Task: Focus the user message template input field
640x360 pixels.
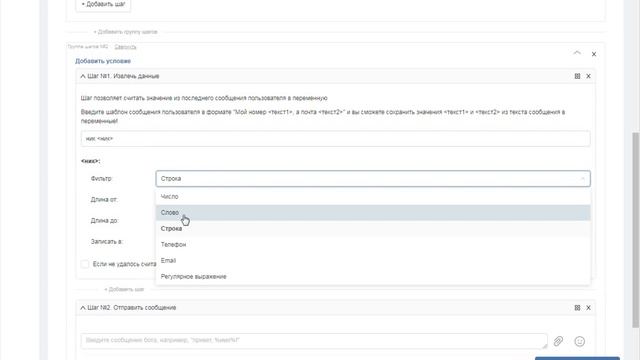Action: pos(335,139)
